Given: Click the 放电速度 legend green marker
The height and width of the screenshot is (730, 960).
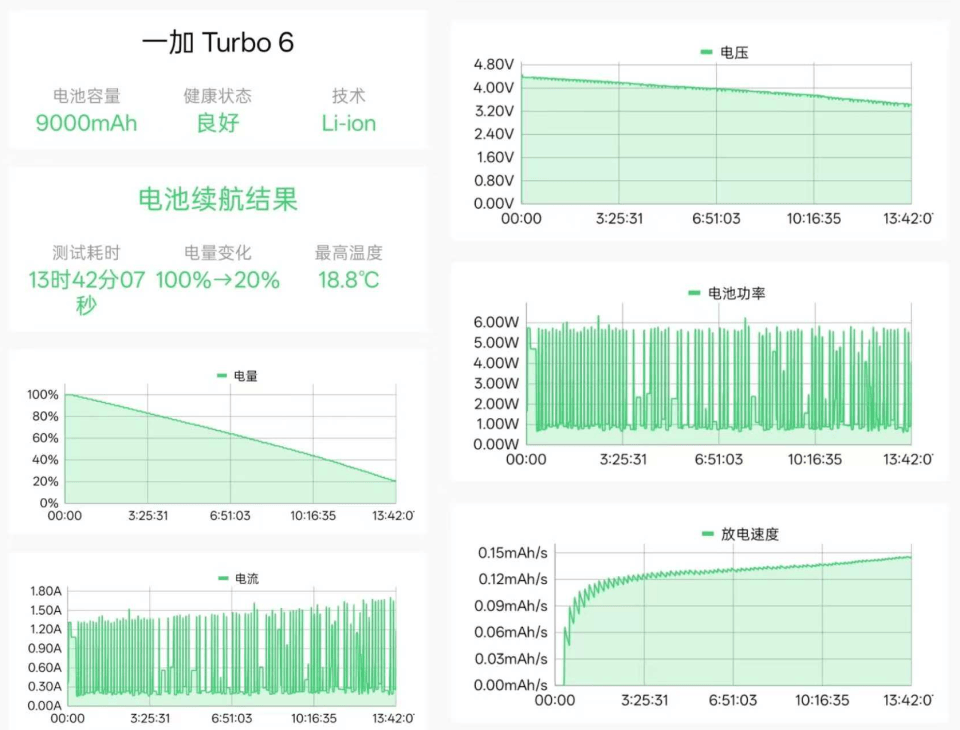Looking at the screenshot, I should click(x=707, y=534).
